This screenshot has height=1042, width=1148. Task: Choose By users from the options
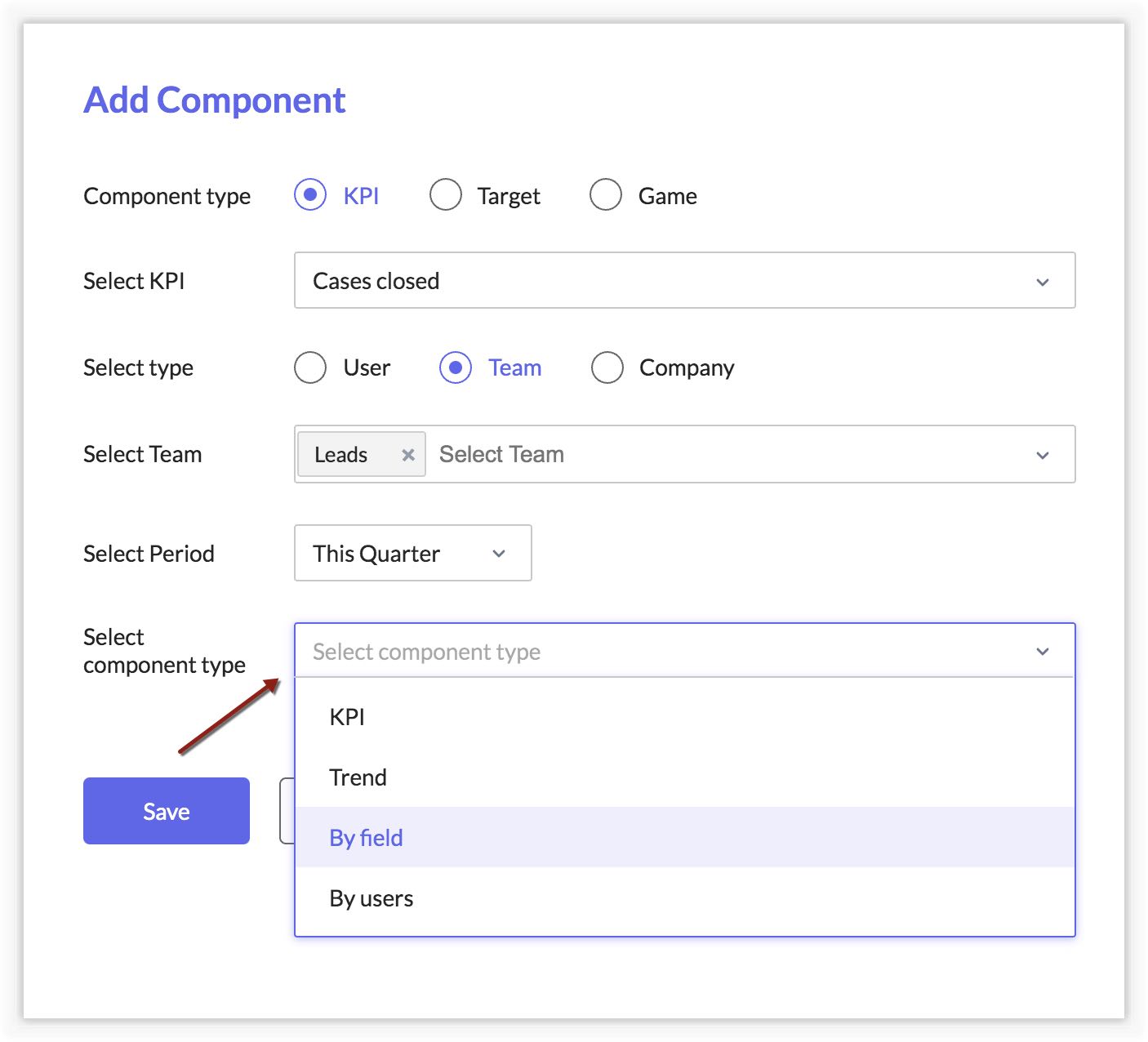pos(372,898)
